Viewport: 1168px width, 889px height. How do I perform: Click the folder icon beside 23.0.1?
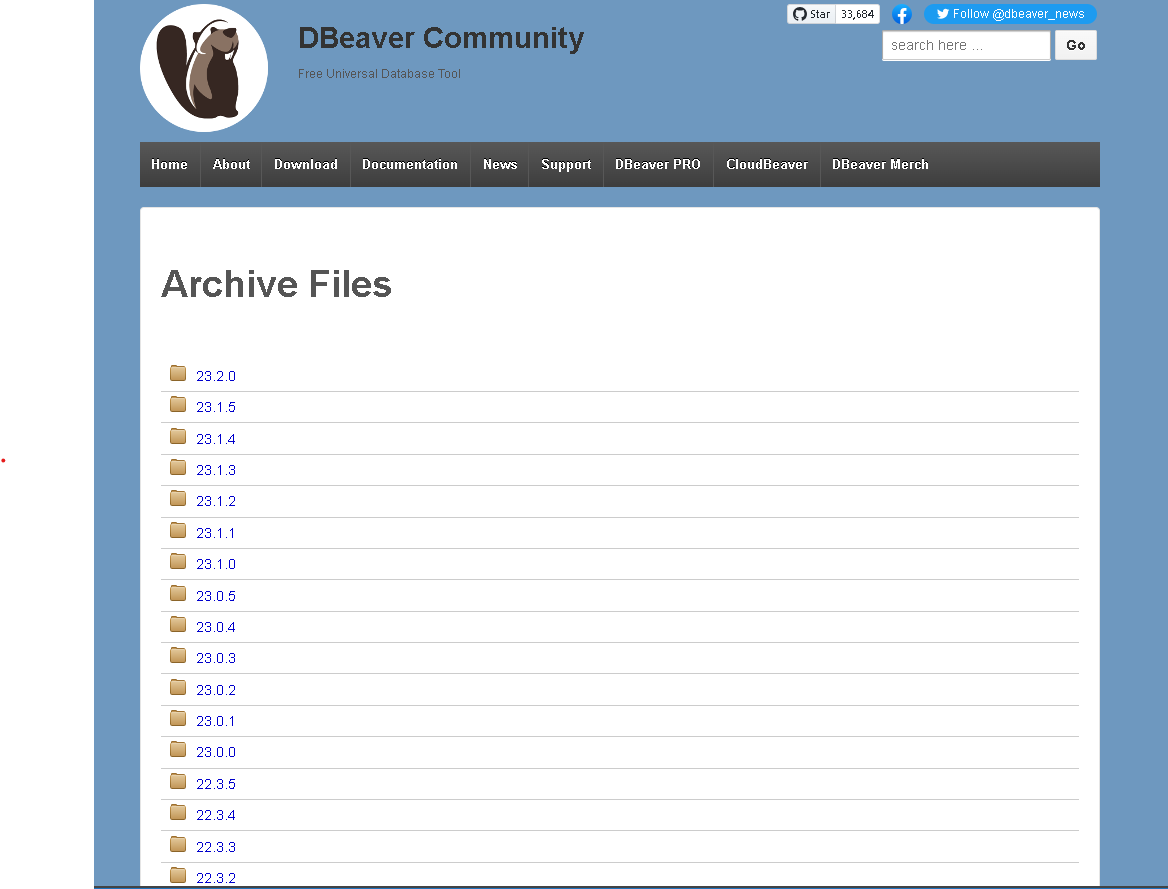click(178, 718)
